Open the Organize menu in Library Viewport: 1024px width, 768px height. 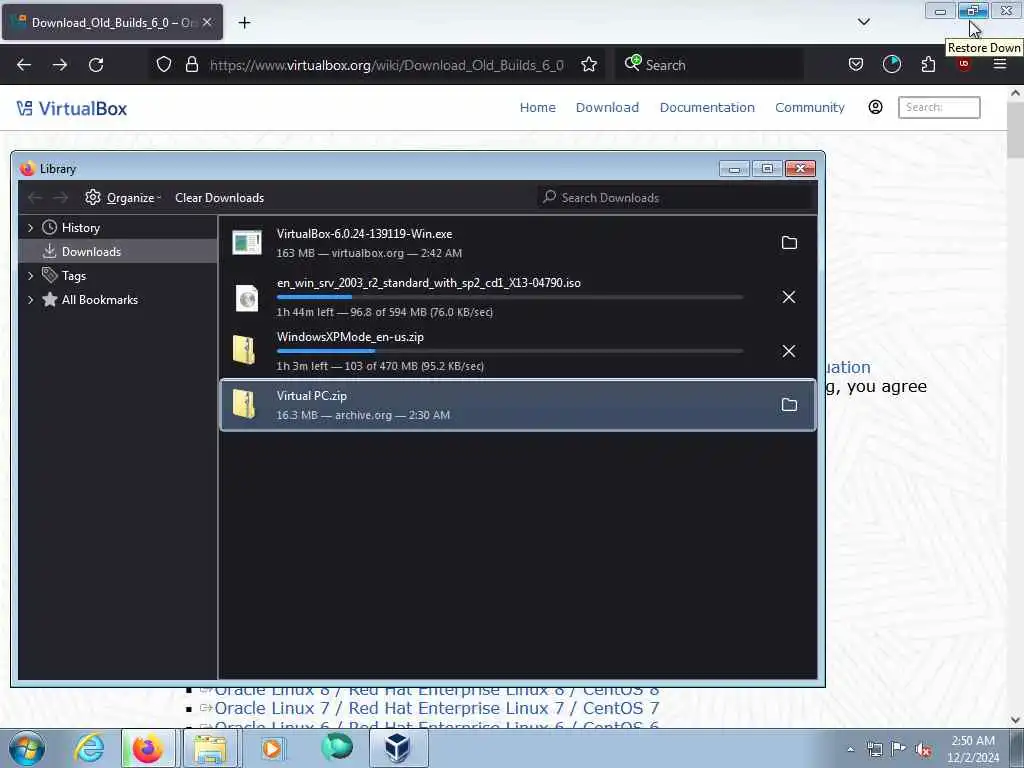(123, 197)
